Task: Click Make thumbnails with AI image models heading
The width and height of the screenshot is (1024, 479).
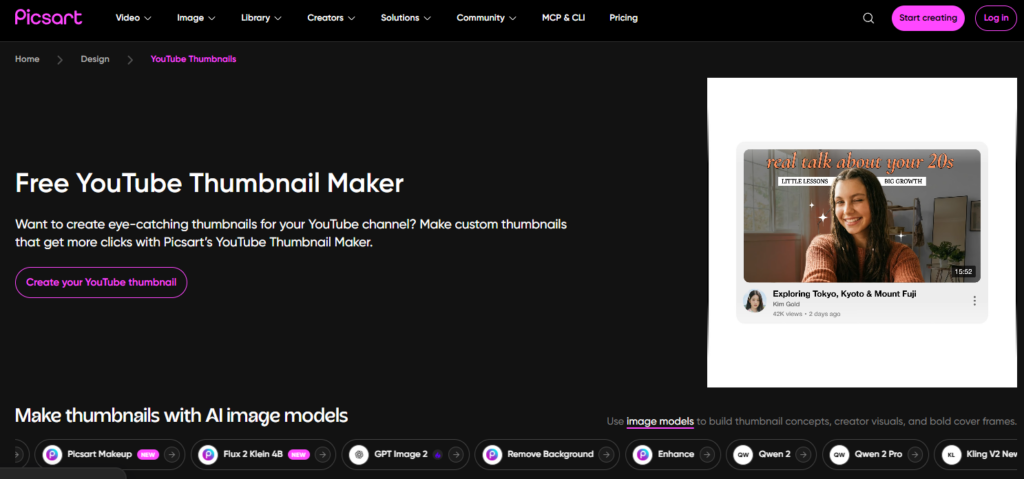Action: pos(181,416)
